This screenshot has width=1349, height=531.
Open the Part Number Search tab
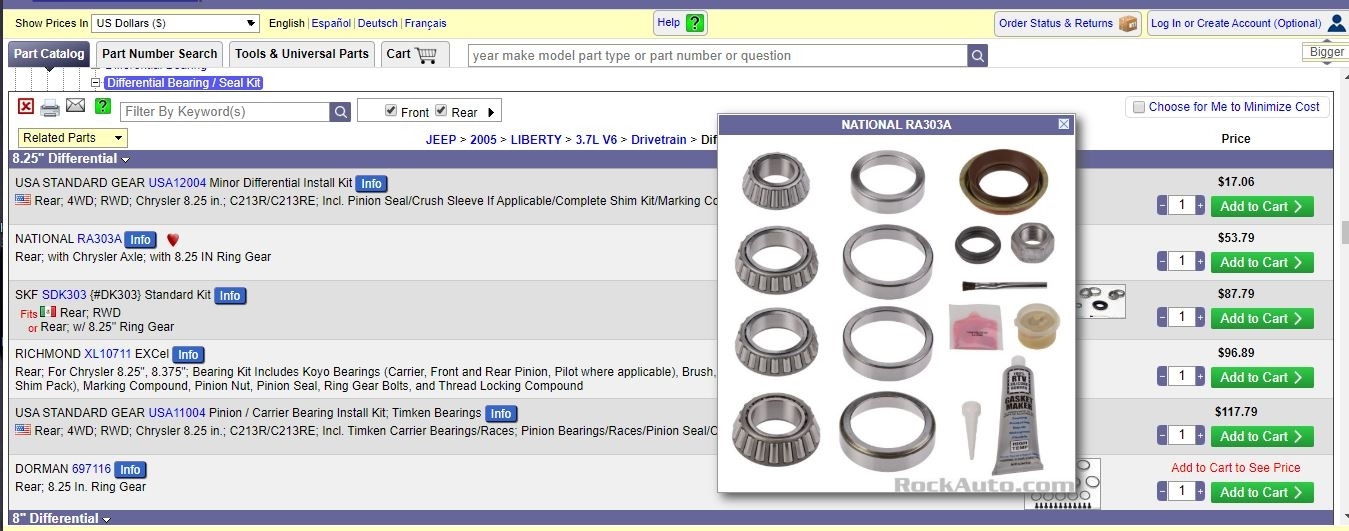pyautogui.click(x=160, y=54)
